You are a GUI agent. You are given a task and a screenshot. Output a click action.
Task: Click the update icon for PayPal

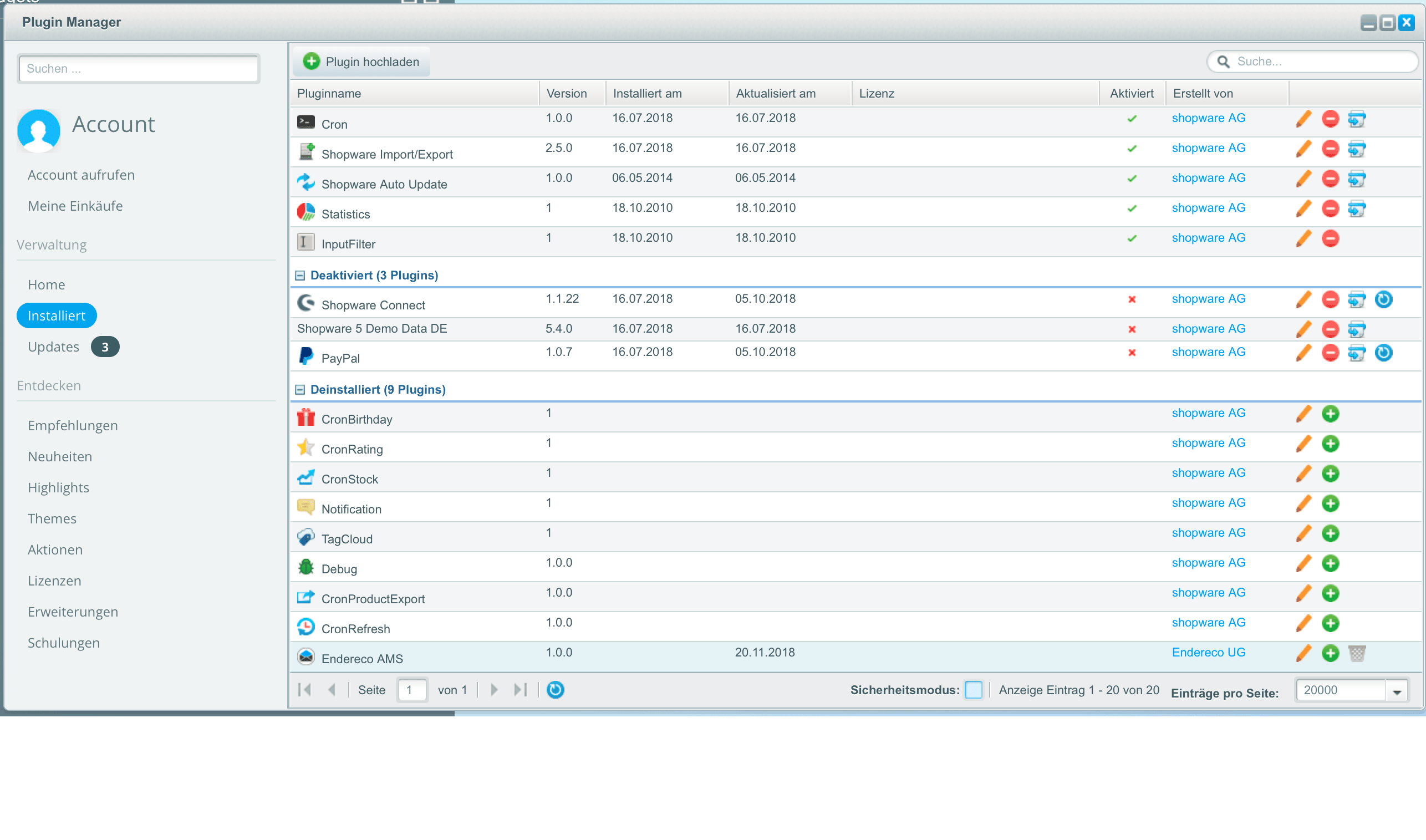(x=1383, y=353)
